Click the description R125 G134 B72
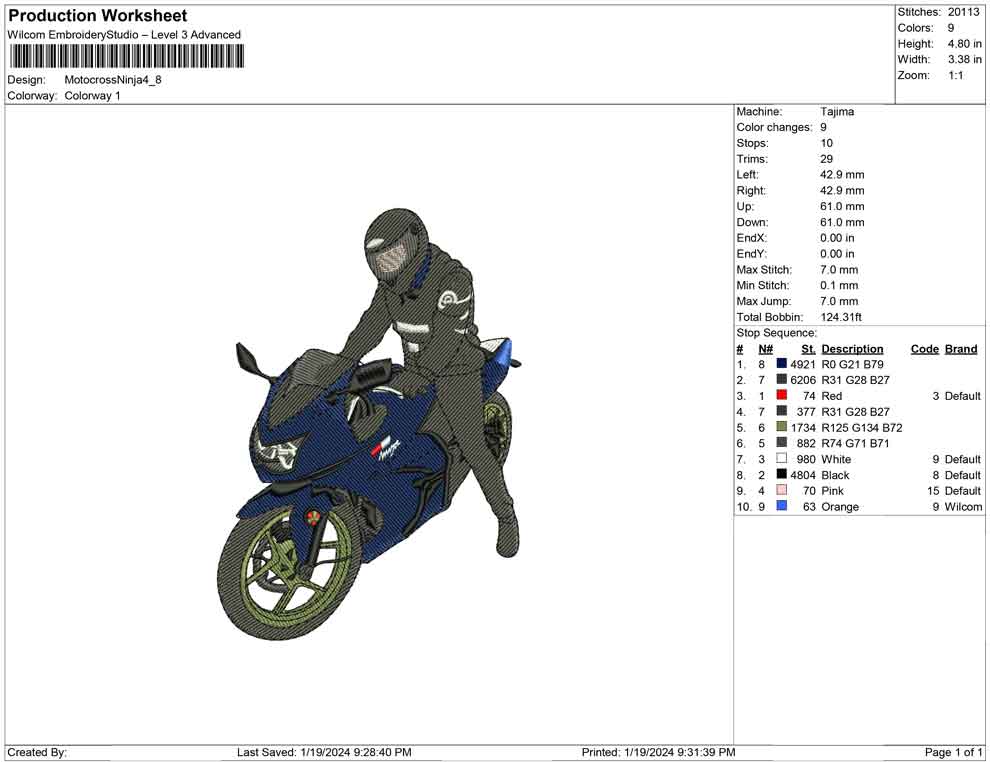 (862, 427)
